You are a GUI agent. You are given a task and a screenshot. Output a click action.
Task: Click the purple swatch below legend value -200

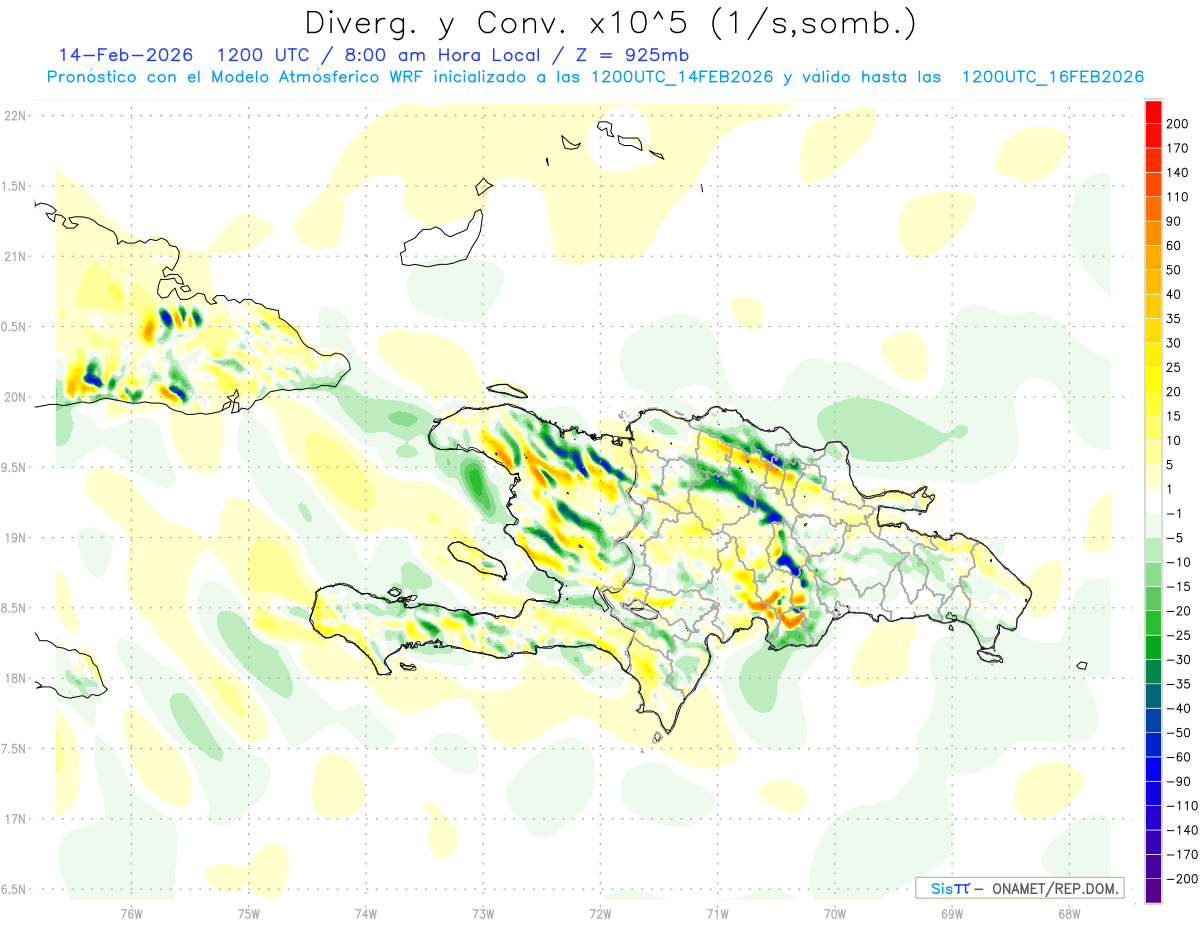pos(1153,891)
